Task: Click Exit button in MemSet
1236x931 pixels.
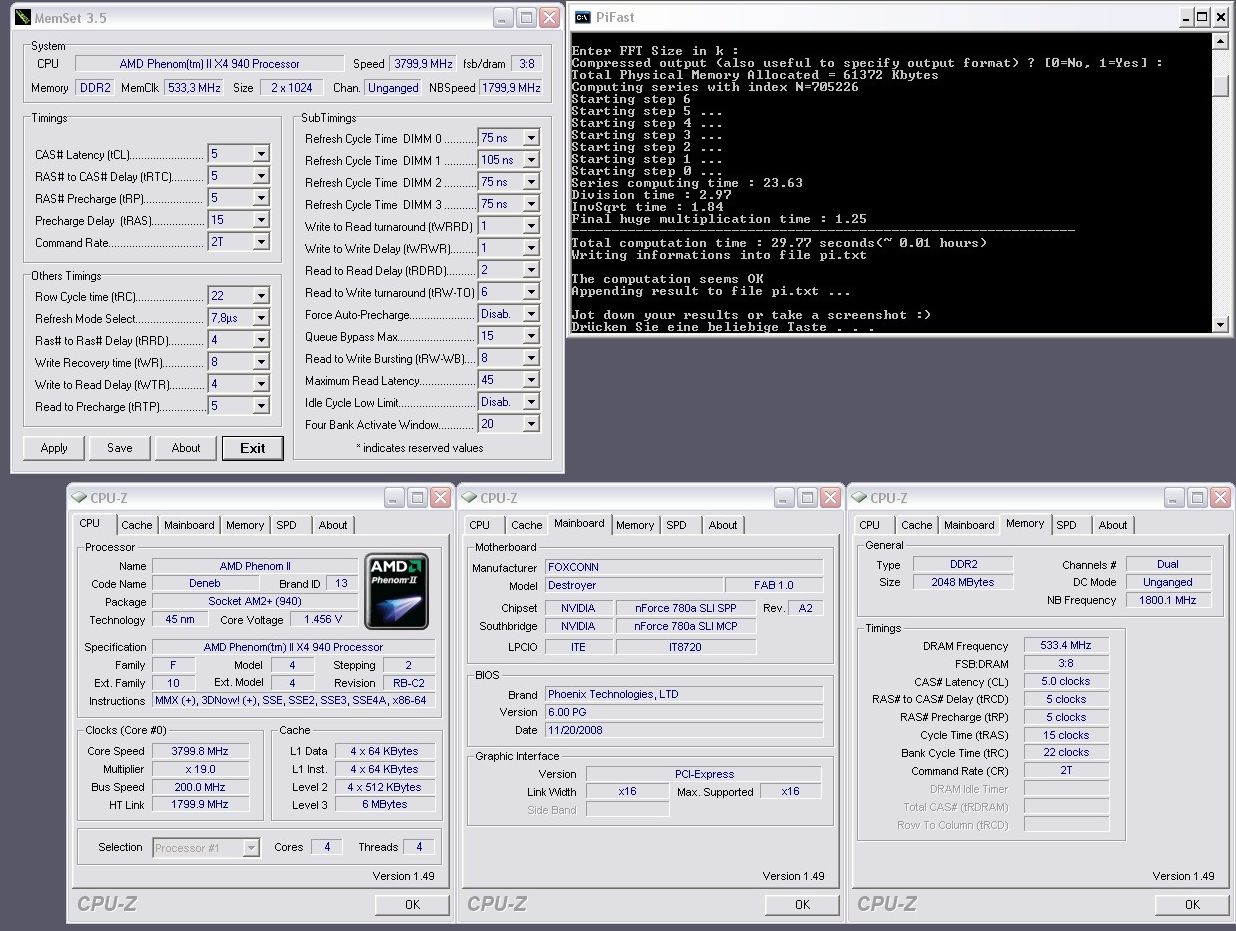Action: (253, 448)
